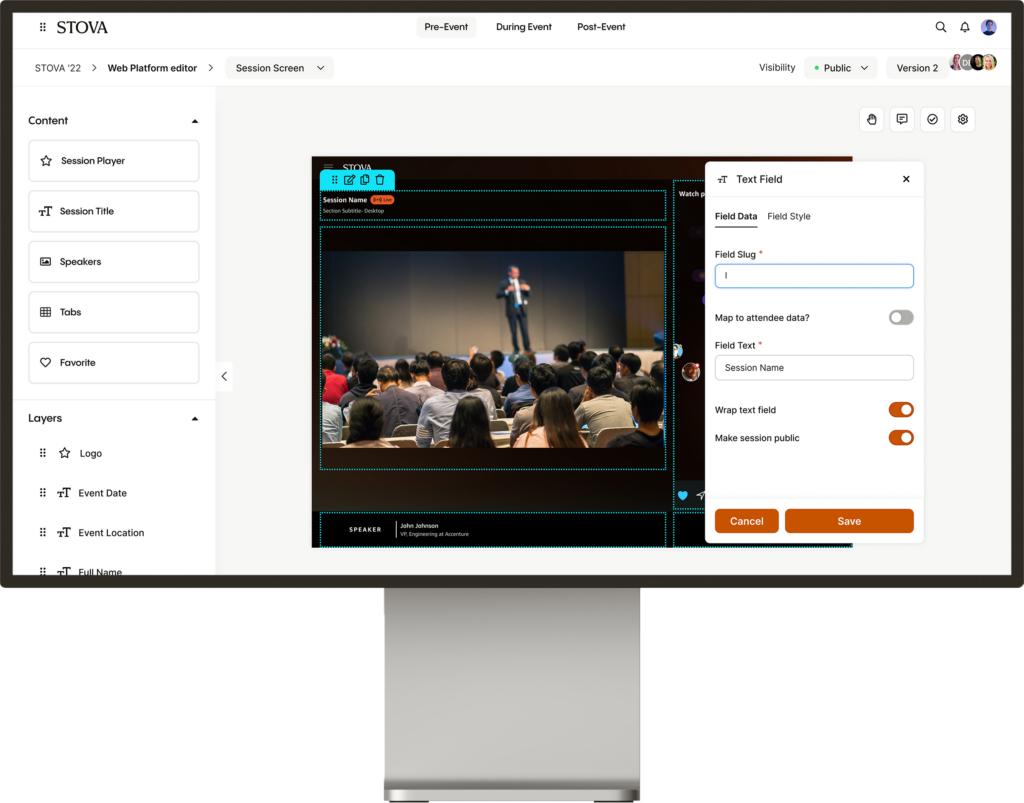The height and width of the screenshot is (803, 1024).
Task: Cancel the Text Field edits
Action: (x=746, y=521)
